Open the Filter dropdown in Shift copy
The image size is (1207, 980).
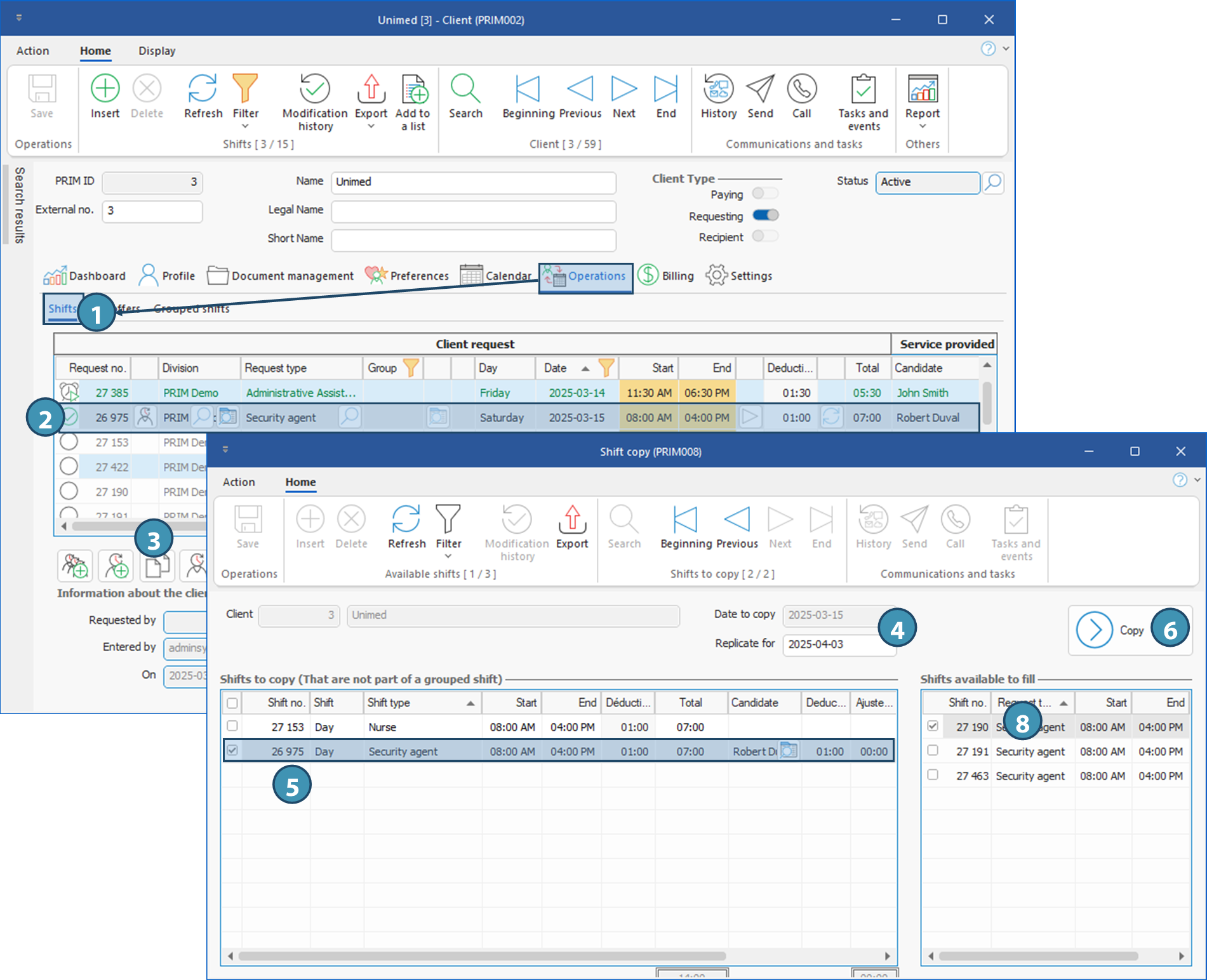(x=448, y=557)
